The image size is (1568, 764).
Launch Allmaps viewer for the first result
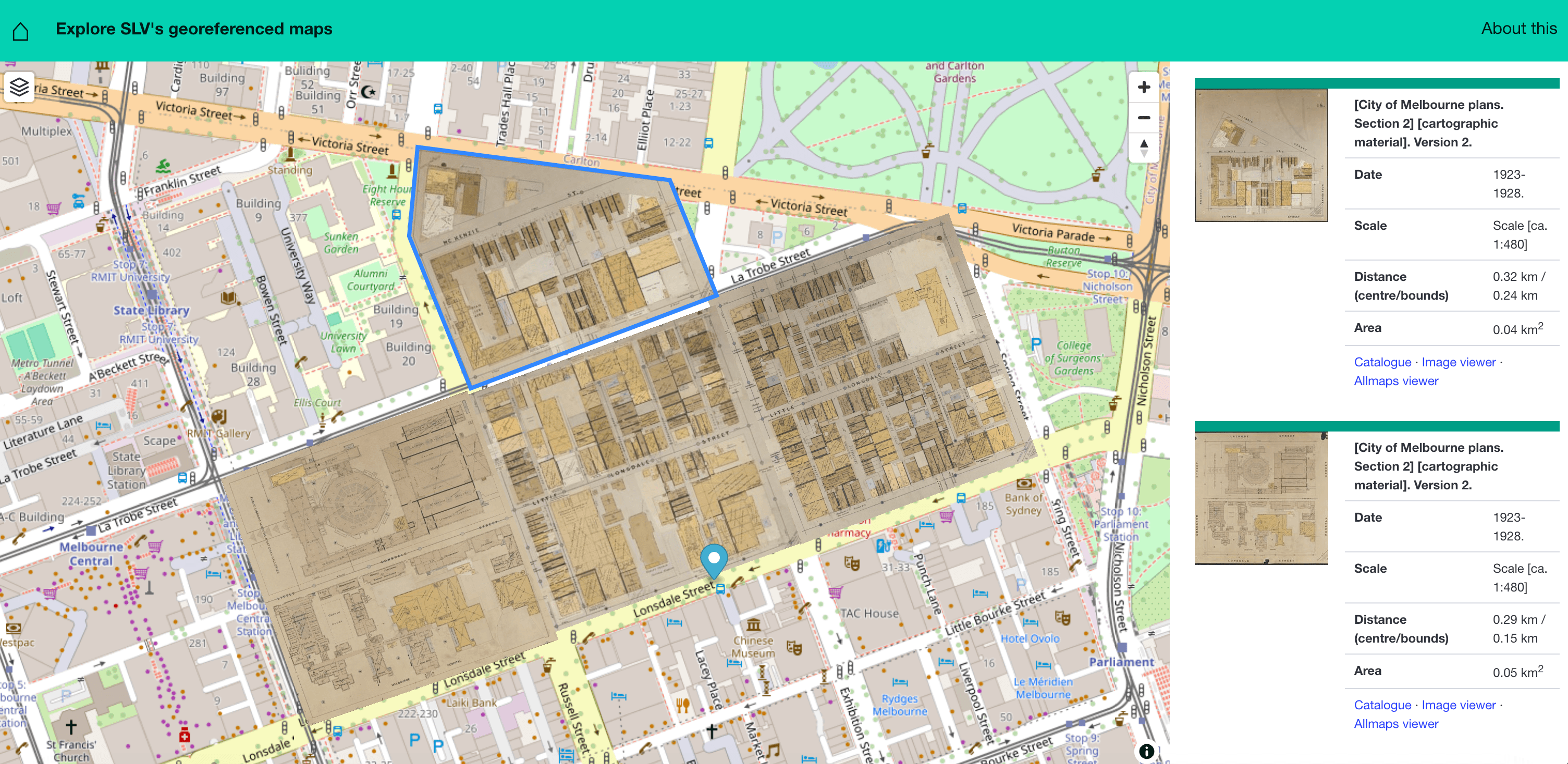coord(1396,380)
